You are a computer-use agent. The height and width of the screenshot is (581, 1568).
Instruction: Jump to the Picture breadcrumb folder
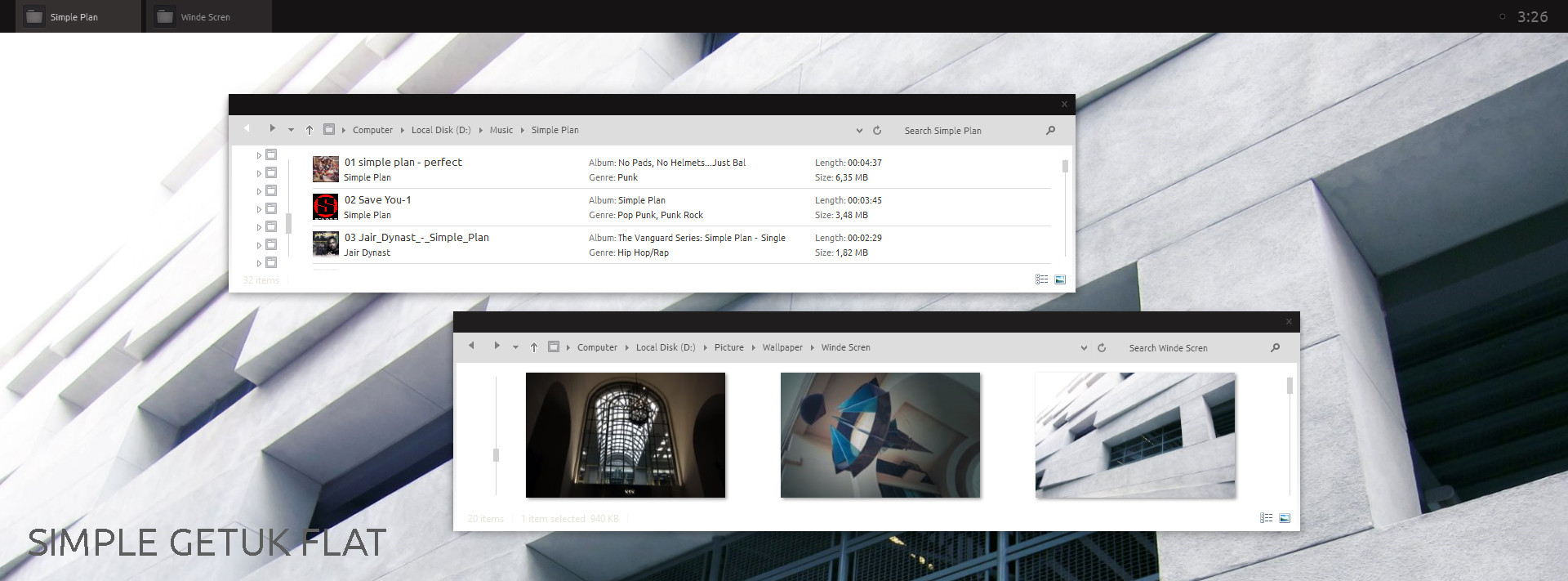[x=729, y=347]
